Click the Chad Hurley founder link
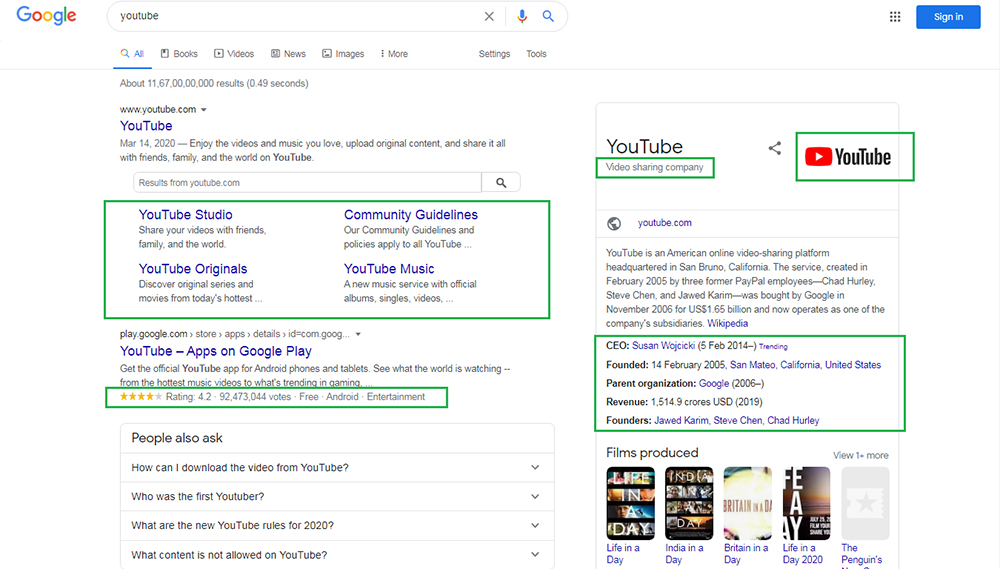1000x569 pixels. [793, 421]
